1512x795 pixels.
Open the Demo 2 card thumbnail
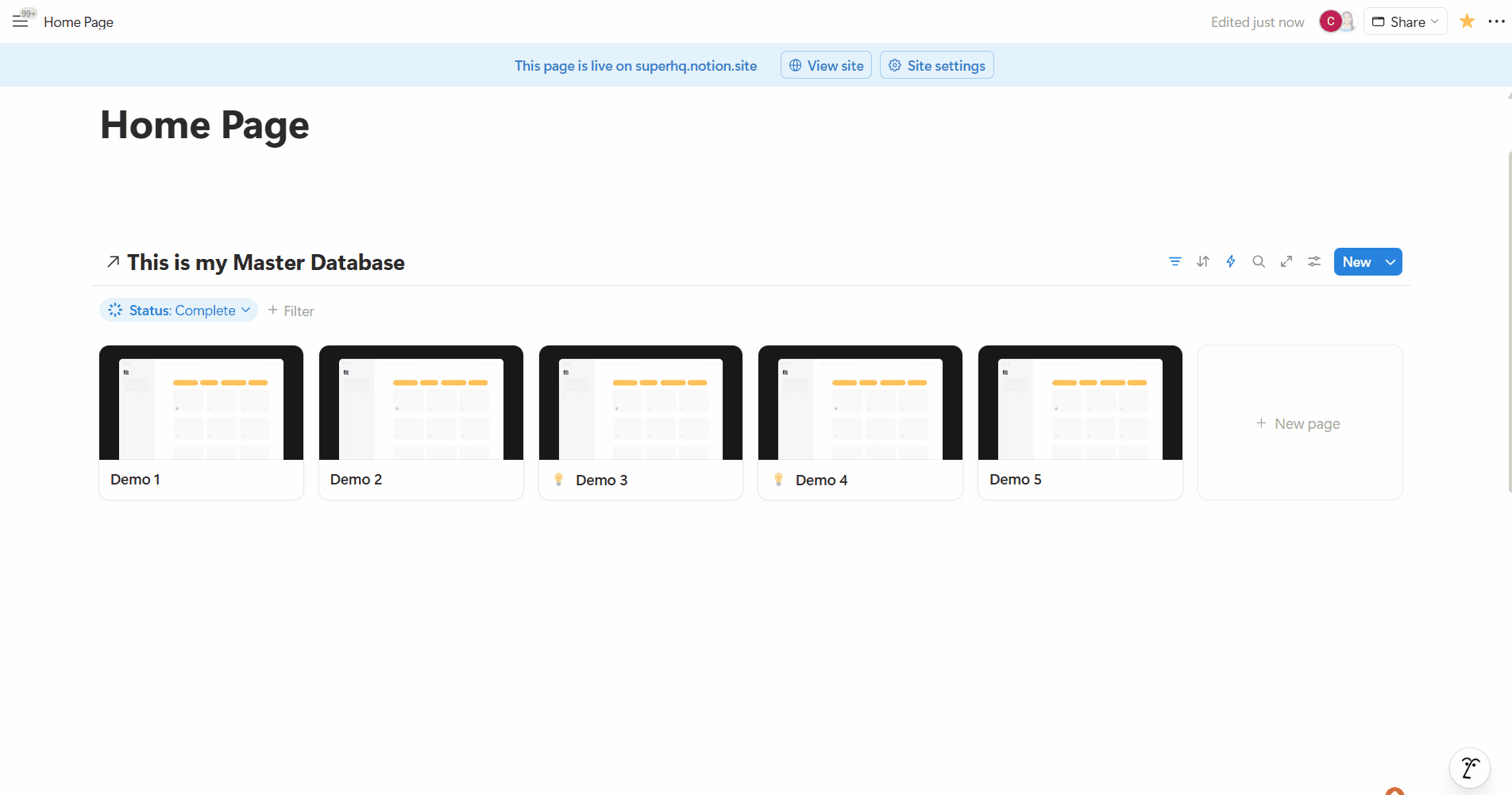coord(421,403)
